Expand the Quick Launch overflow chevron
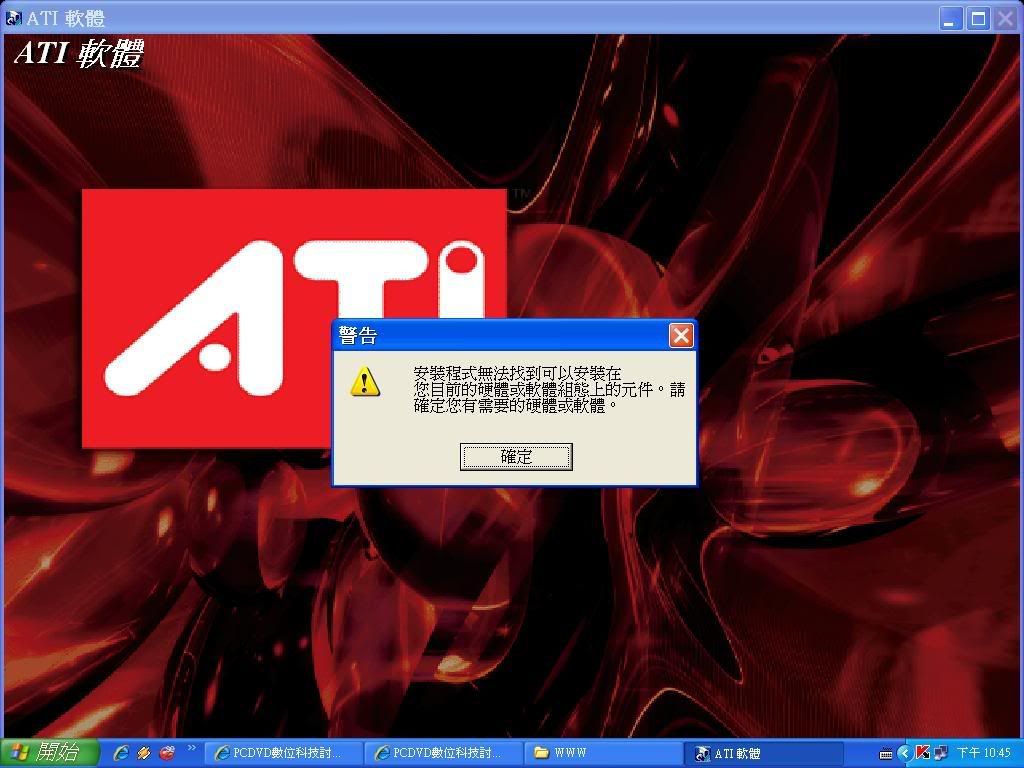This screenshot has height=768, width=1024. (191, 748)
